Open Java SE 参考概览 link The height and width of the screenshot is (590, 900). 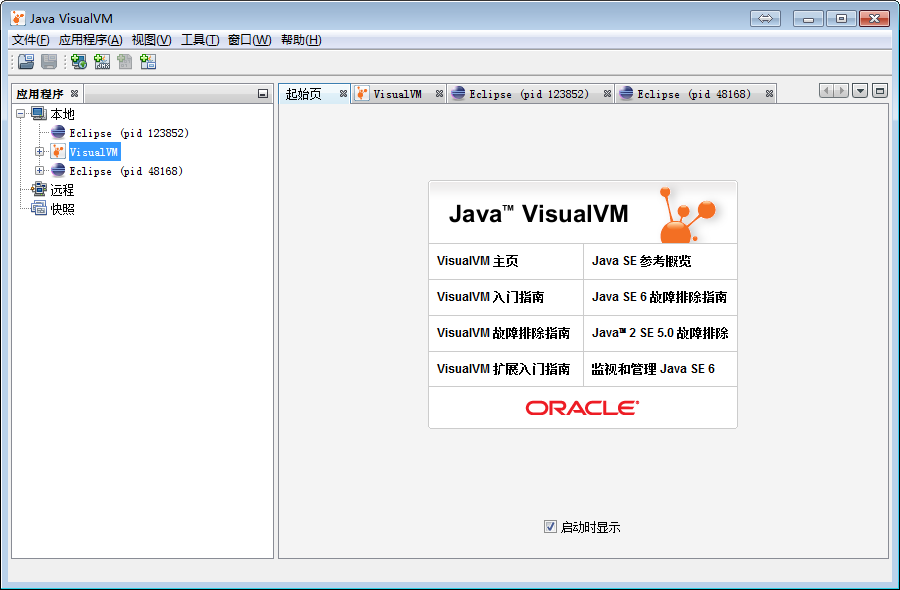[x=642, y=261]
